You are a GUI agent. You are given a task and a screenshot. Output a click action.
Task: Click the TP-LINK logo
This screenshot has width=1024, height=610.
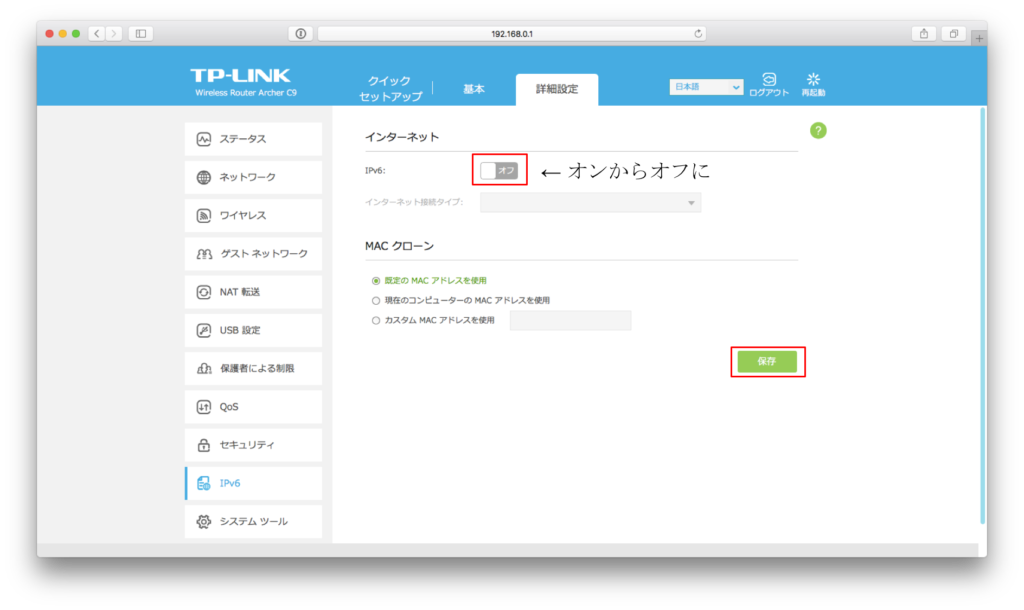pos(240,76)
